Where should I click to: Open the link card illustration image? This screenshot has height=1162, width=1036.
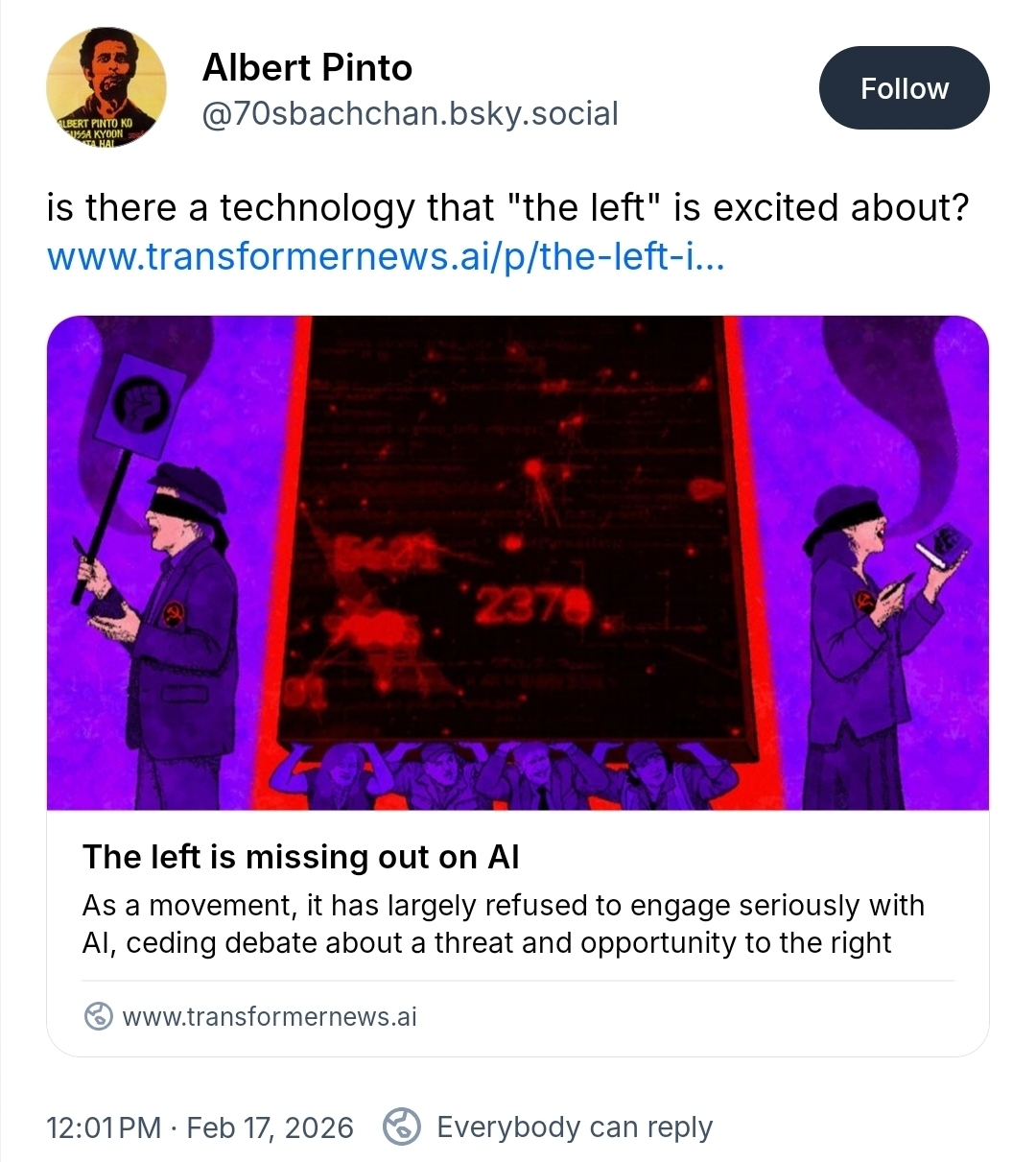[x=518, y=563]
